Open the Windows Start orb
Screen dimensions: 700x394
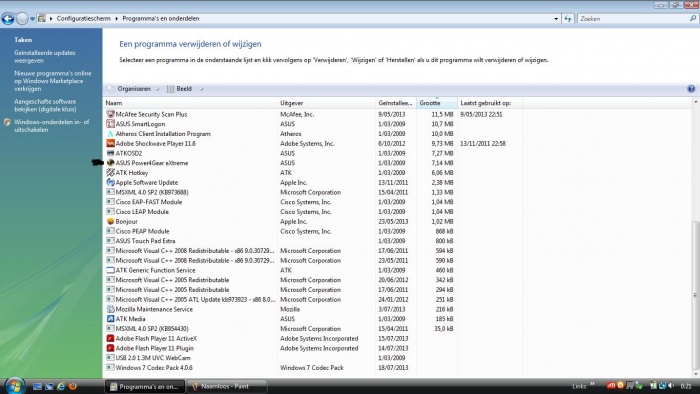tap(15, 385)
